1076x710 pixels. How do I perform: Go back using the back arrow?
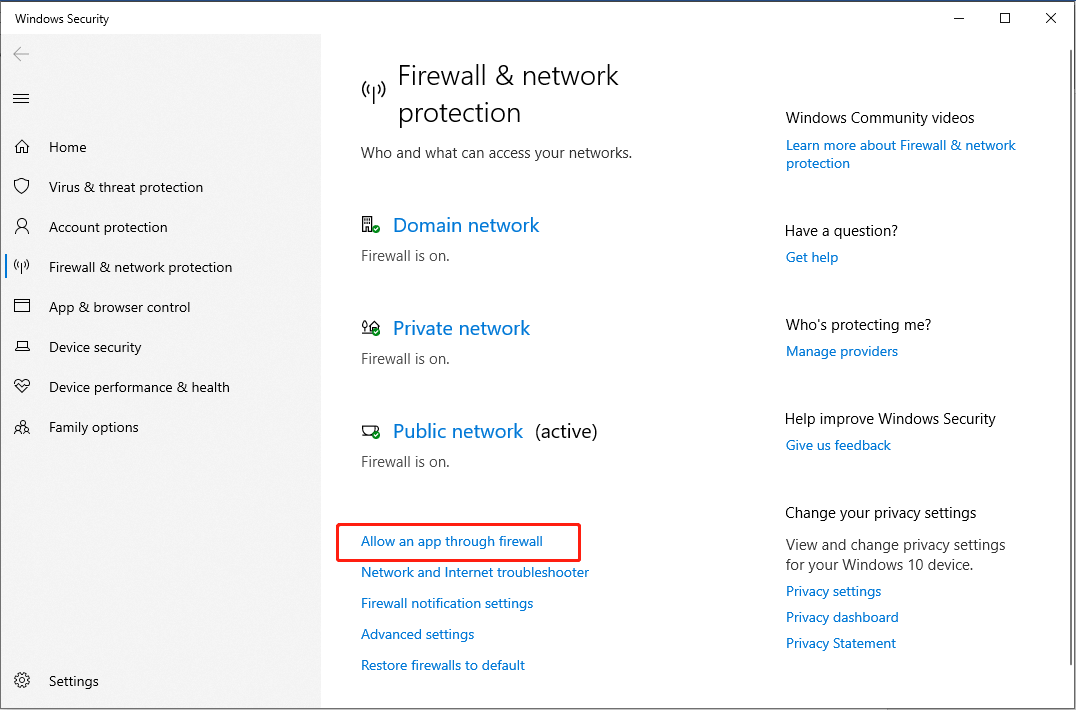pos(21,54)
